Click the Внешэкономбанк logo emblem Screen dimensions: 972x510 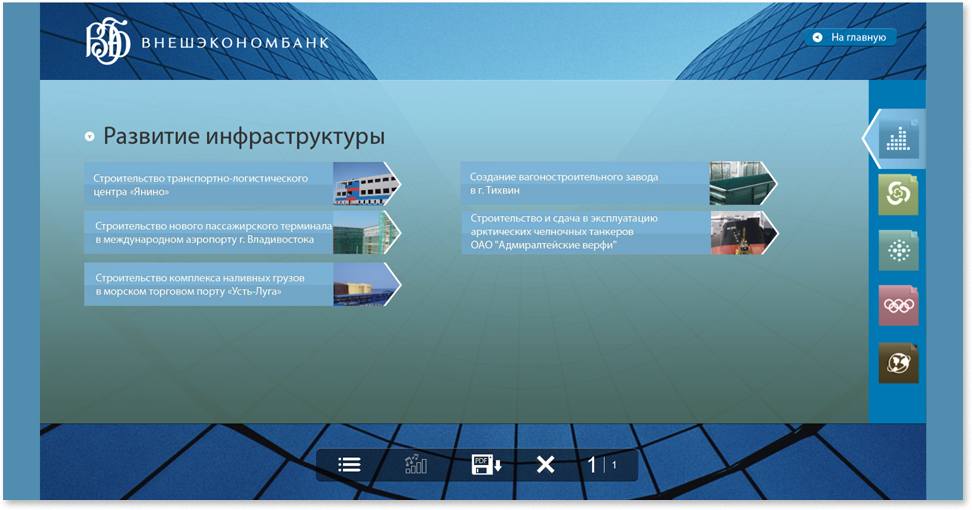pyautogui.click(x=108, y=41)
